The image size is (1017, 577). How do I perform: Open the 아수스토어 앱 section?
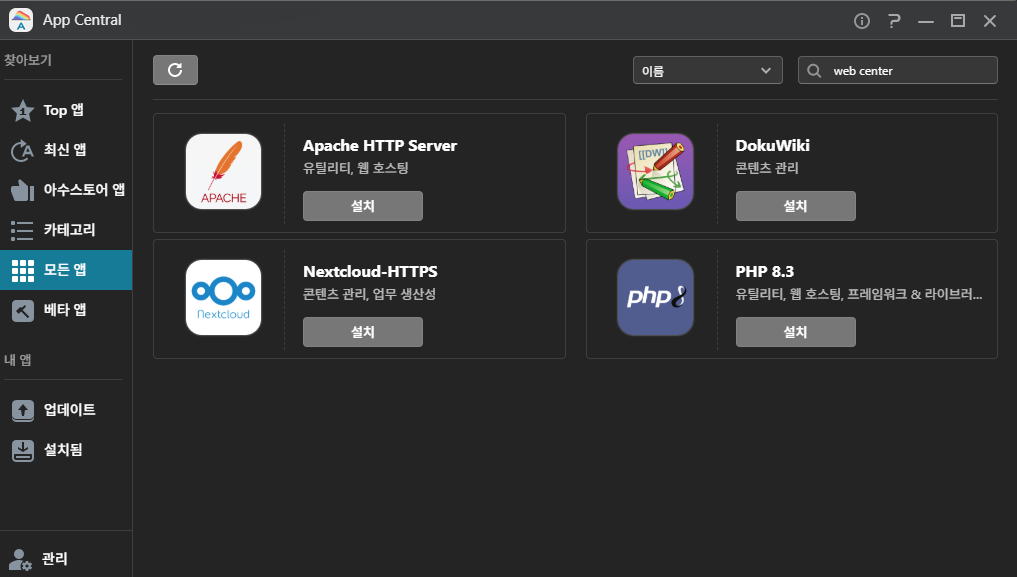(66, 190)
